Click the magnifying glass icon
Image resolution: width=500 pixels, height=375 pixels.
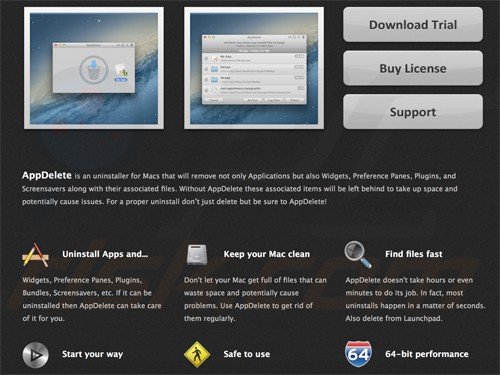point(358,255)
